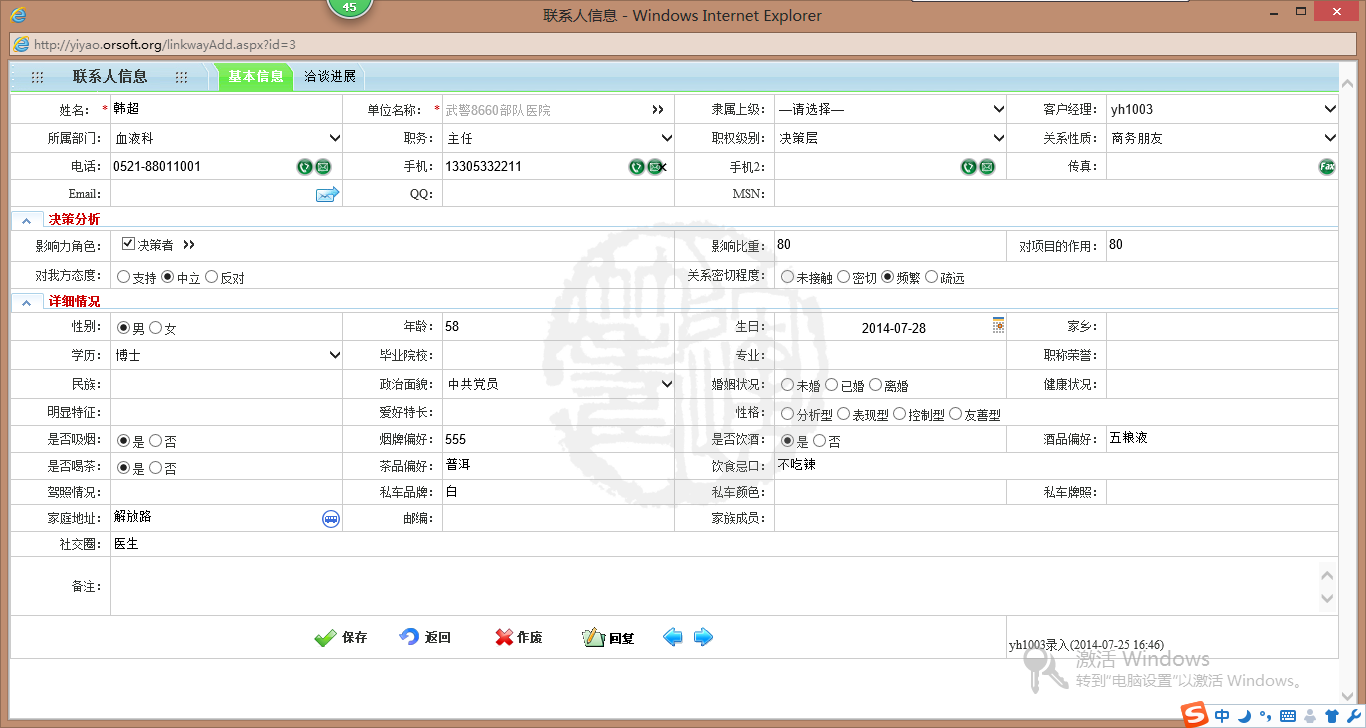Toggle Chinese input mode 中 icon
The image size is (1366, 728).
coord(1223,715)
